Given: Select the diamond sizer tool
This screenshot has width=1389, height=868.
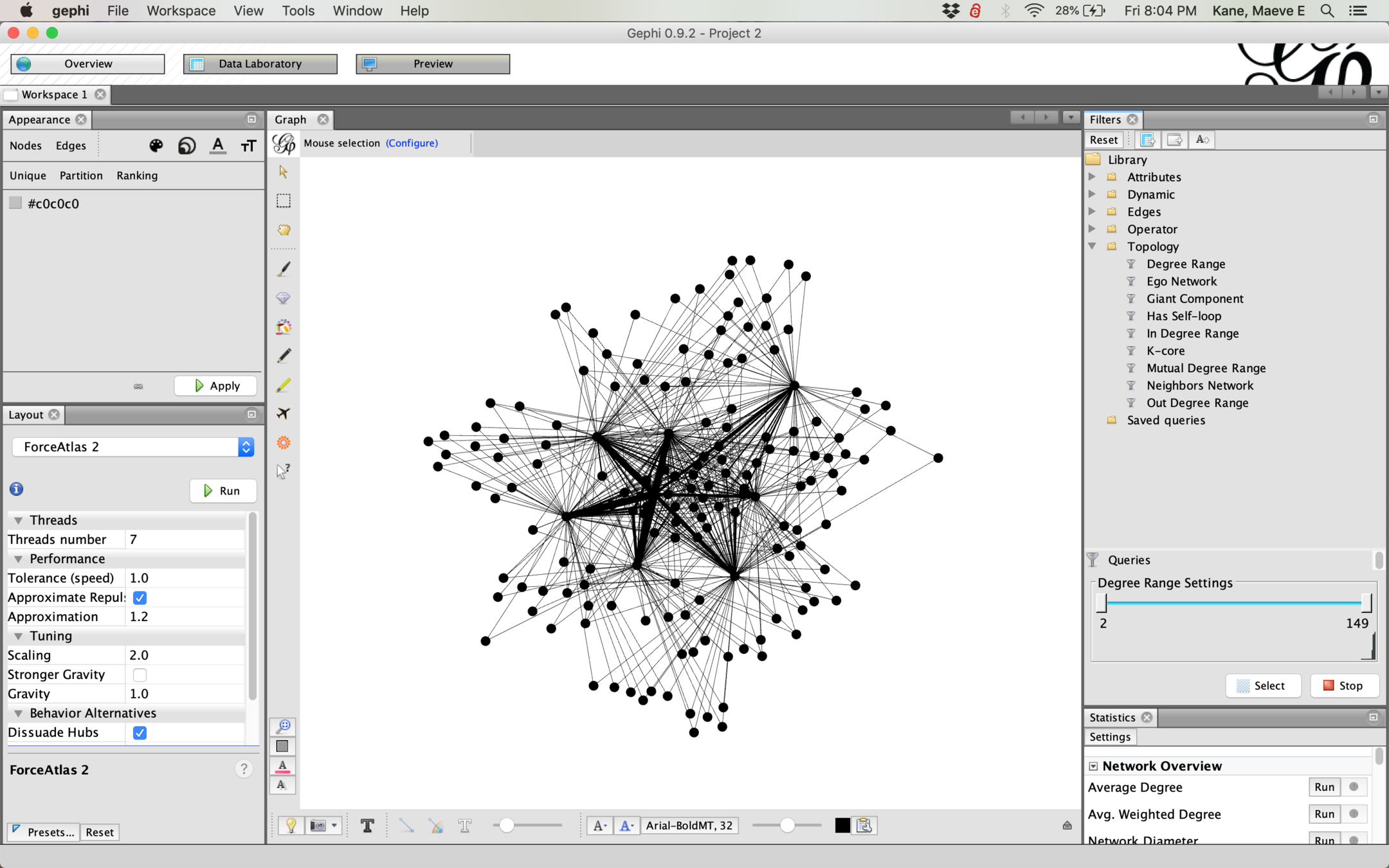Looking at the screenshot, I should click(x=284, y=298).
